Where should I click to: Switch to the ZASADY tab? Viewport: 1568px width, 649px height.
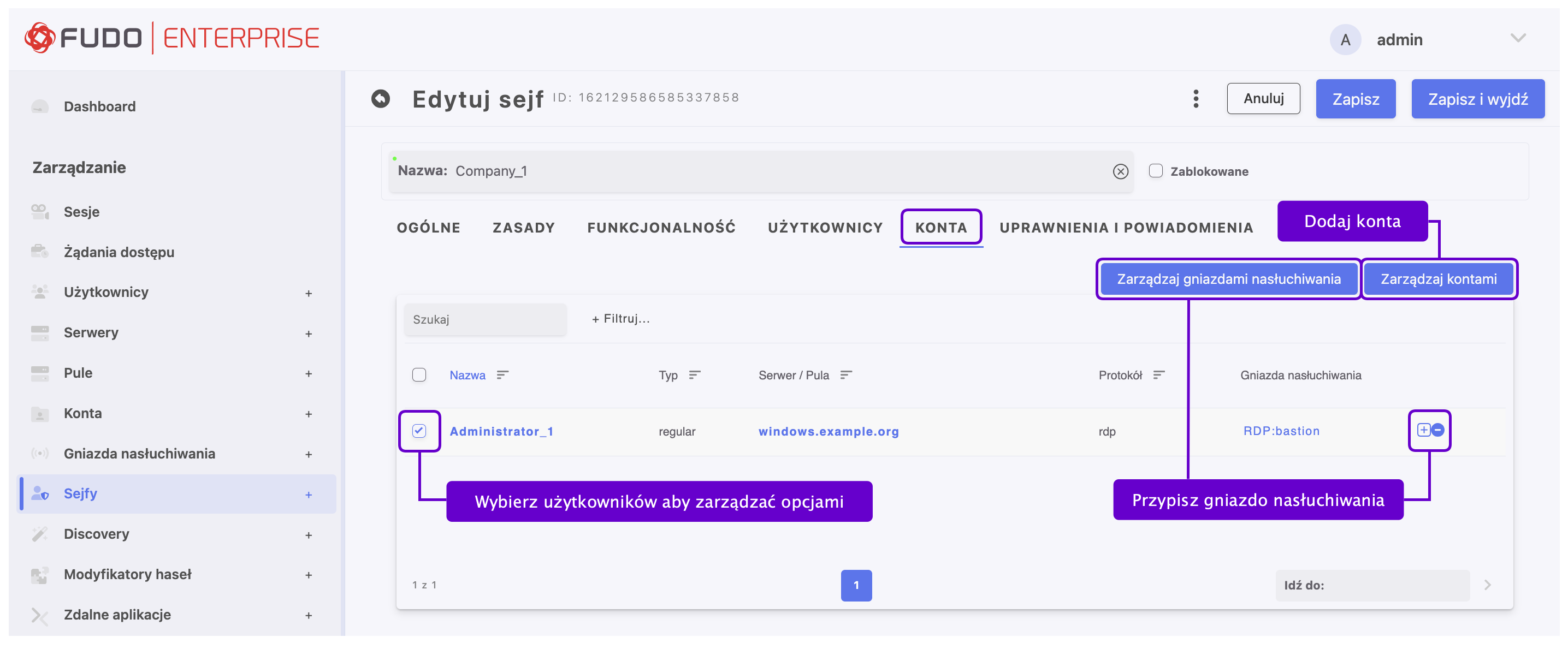click(523, 228)
